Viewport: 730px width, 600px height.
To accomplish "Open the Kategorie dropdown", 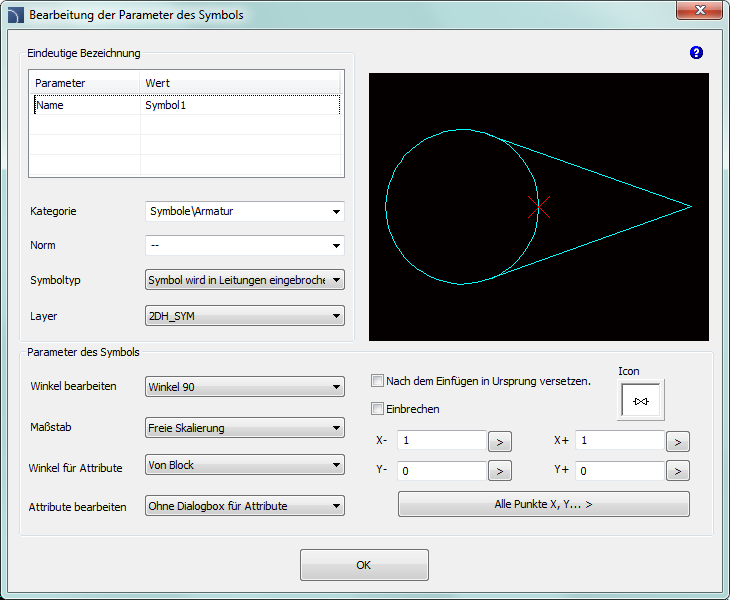I will tap(335, 212).
